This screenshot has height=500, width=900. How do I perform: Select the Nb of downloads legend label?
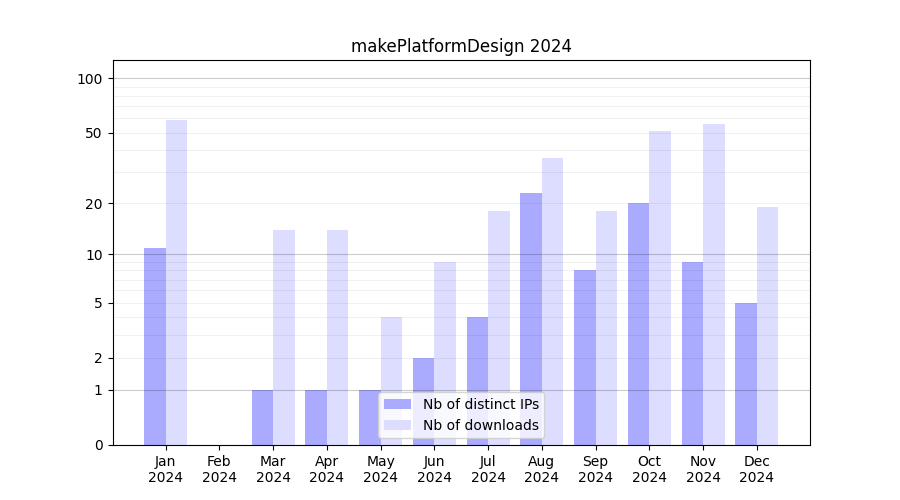pyautogui.click(x=481, y=425)
